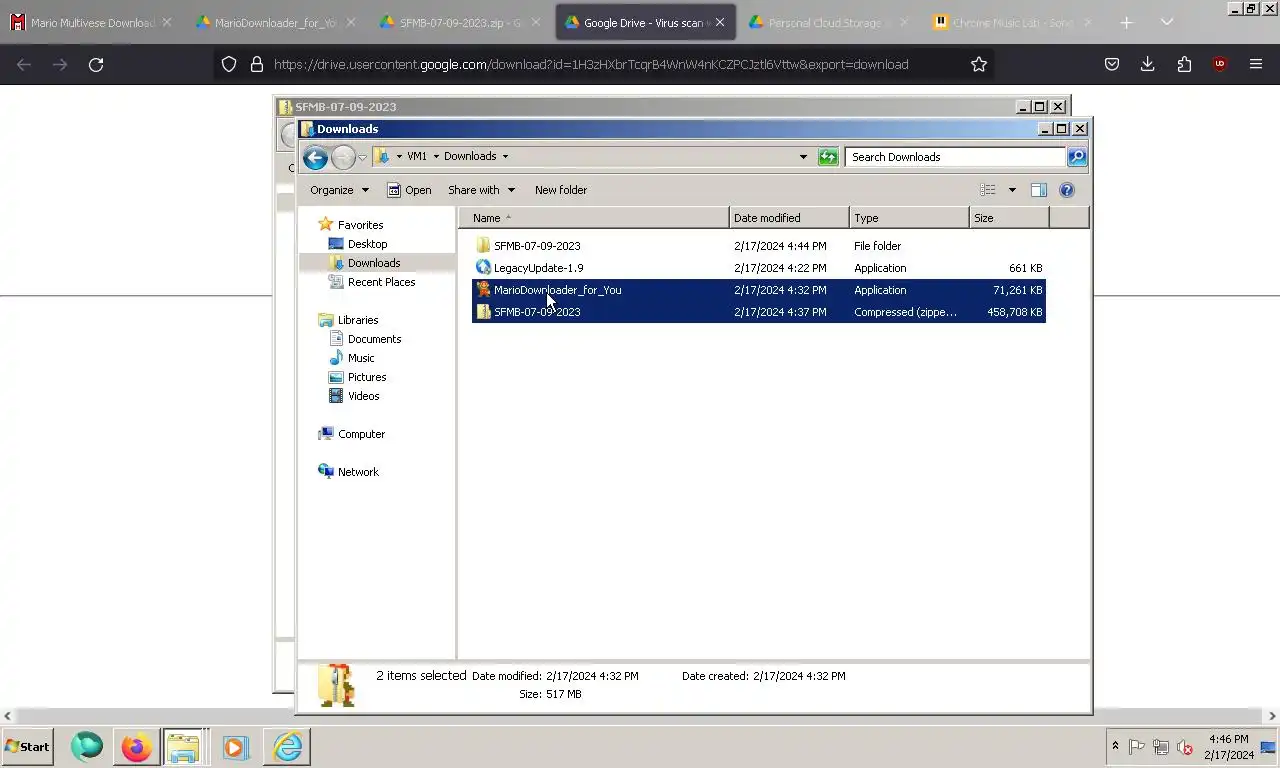The image size is (1280, 768).
Task: Select Network in navigation pane
Action: coord(348,472)
